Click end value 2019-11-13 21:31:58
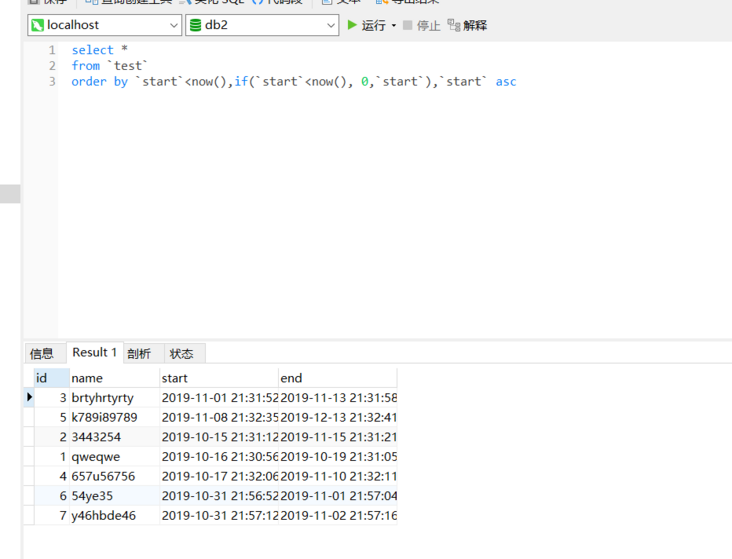This screenshot has width=732, height=559. (338, 398)
